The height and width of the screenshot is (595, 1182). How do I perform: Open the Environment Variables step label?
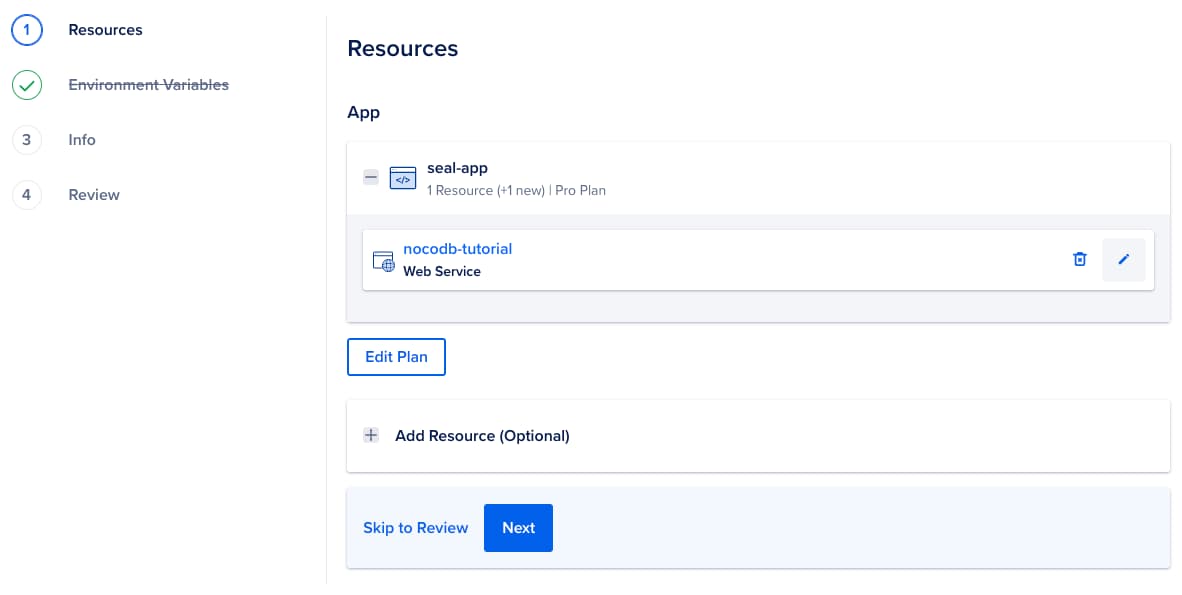point(149,85)
